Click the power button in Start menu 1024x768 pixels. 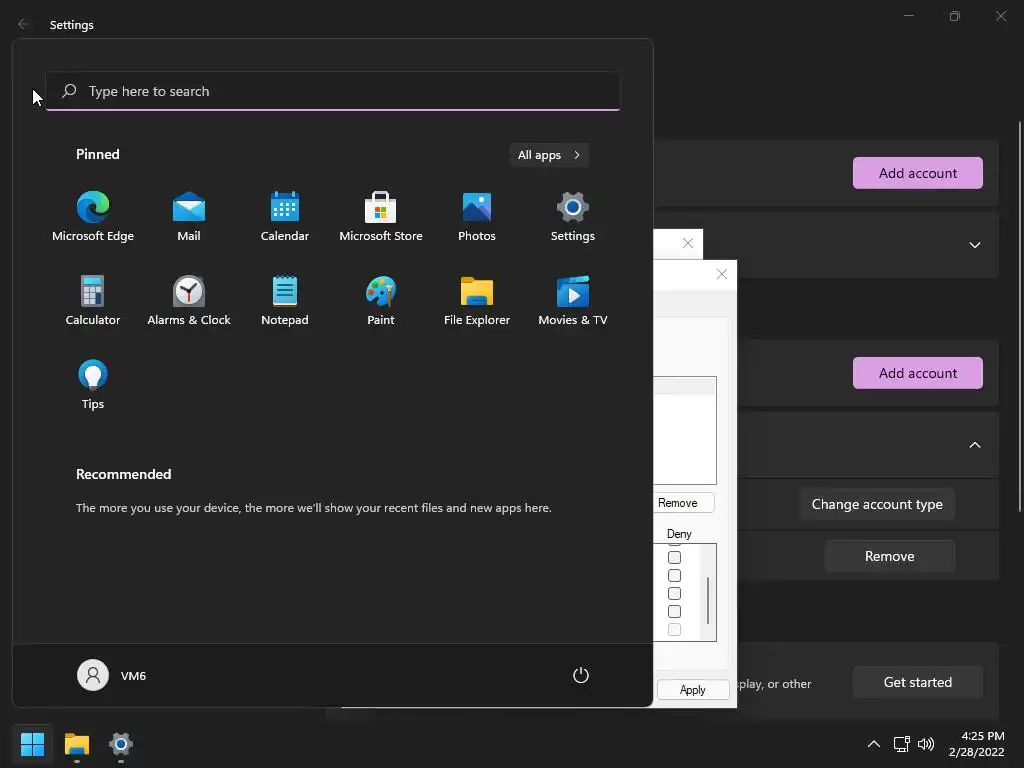point(581,675)
